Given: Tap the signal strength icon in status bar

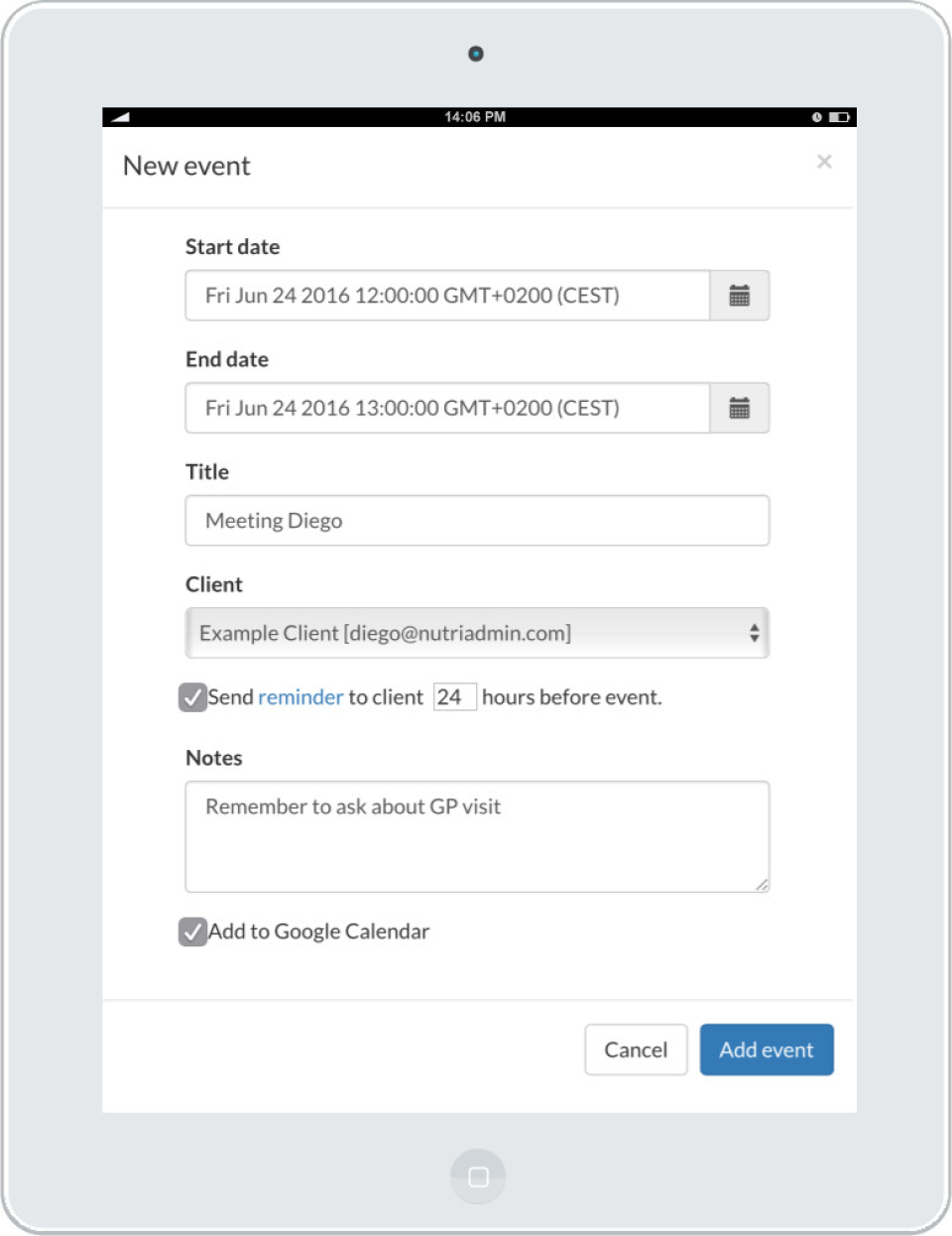Looking at the screenshot, I should [x=121, y=117].
